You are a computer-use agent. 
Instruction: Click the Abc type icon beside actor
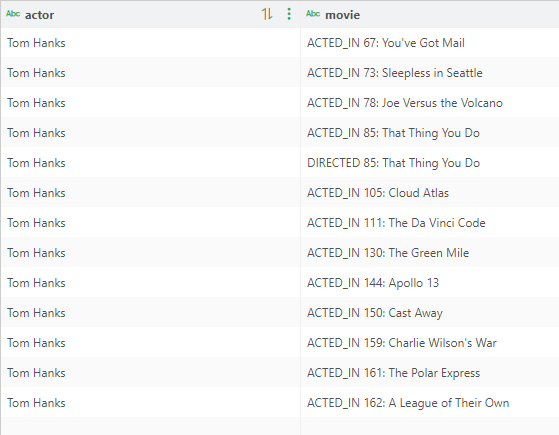pyautogui.click(x=13, y=14)
